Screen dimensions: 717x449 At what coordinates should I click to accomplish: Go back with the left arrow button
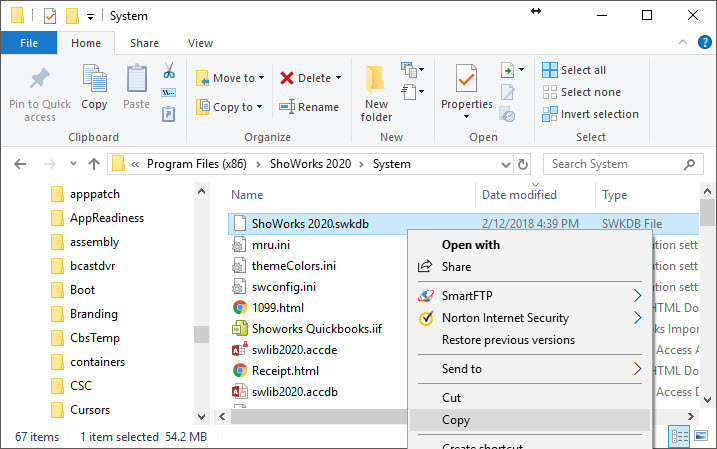pos(20,164)
